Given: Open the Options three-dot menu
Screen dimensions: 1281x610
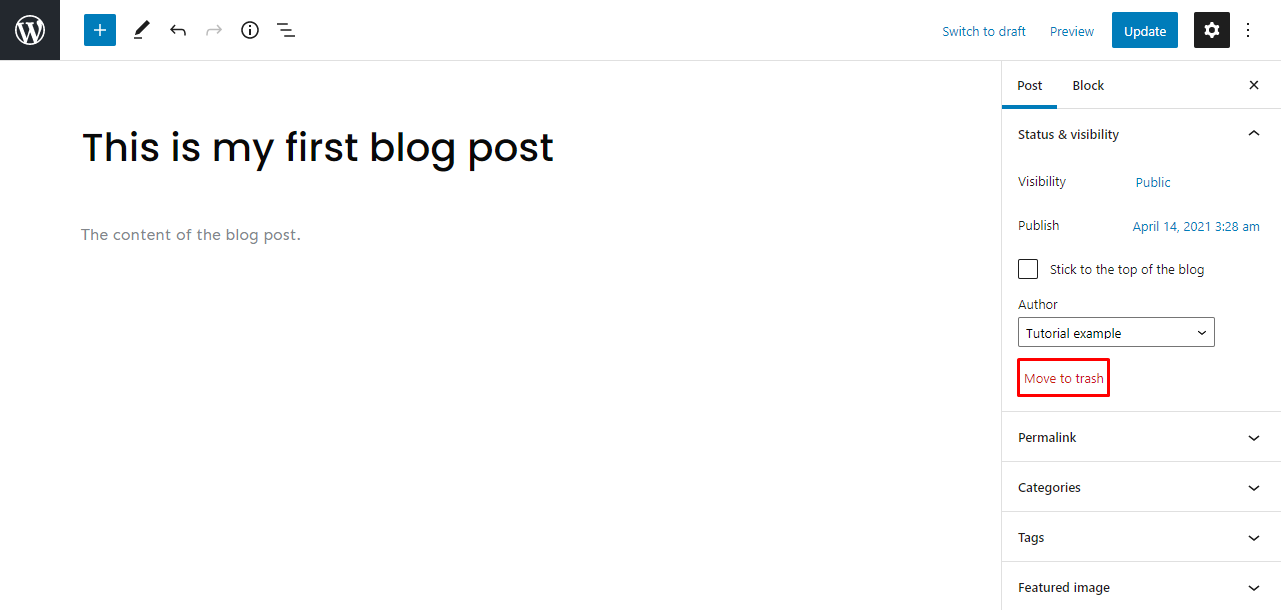Looking at the screenshot, I should coord(1247,30).
